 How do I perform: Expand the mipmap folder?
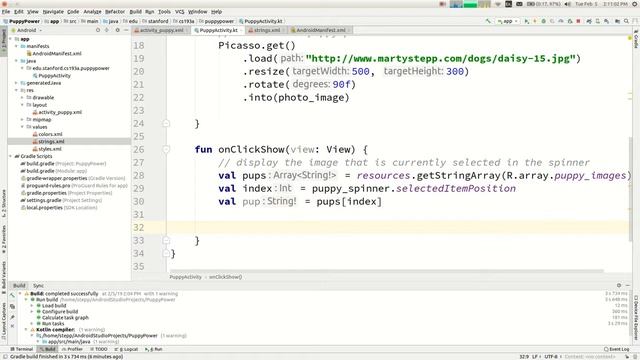point(22,120)
